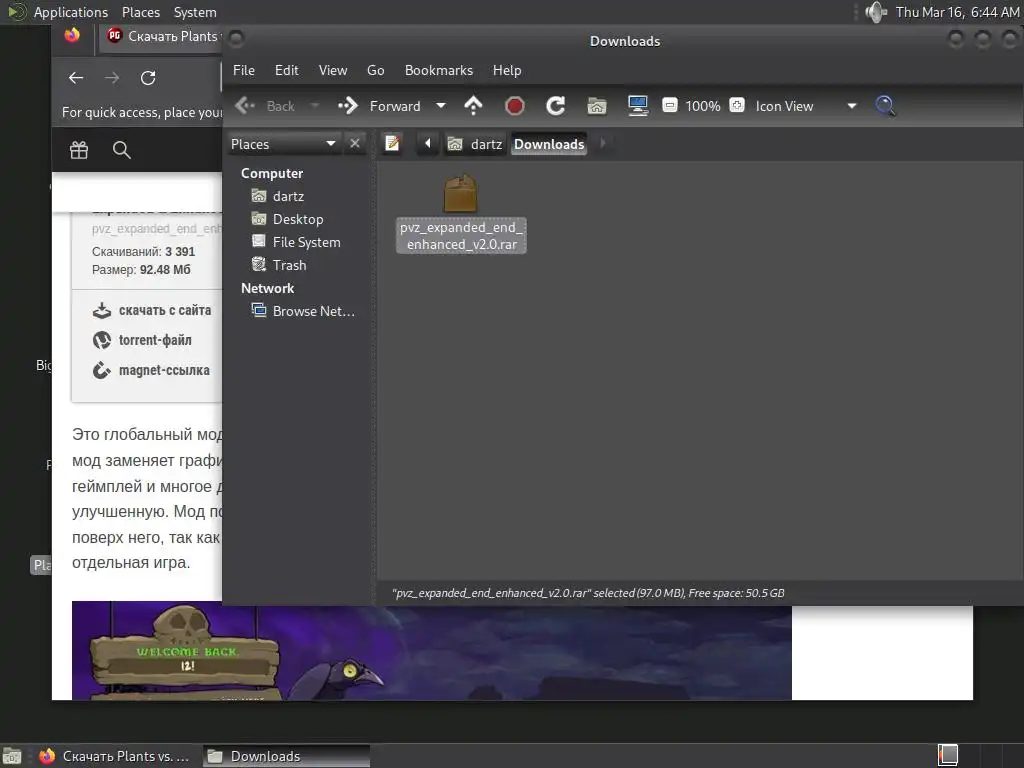Click the Firefox back arrow
This screenshot has width=1024, height=768.
click(76, 78)
